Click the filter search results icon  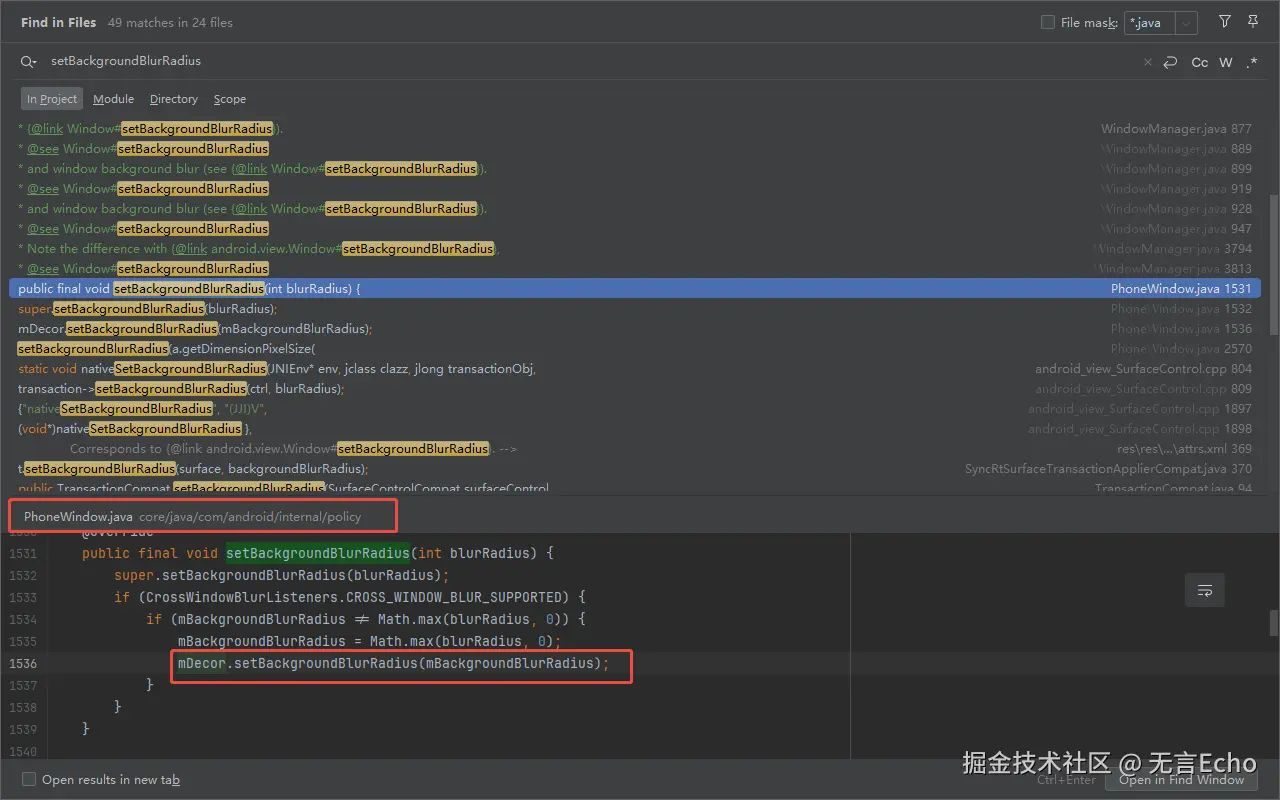click(1225, 22)
